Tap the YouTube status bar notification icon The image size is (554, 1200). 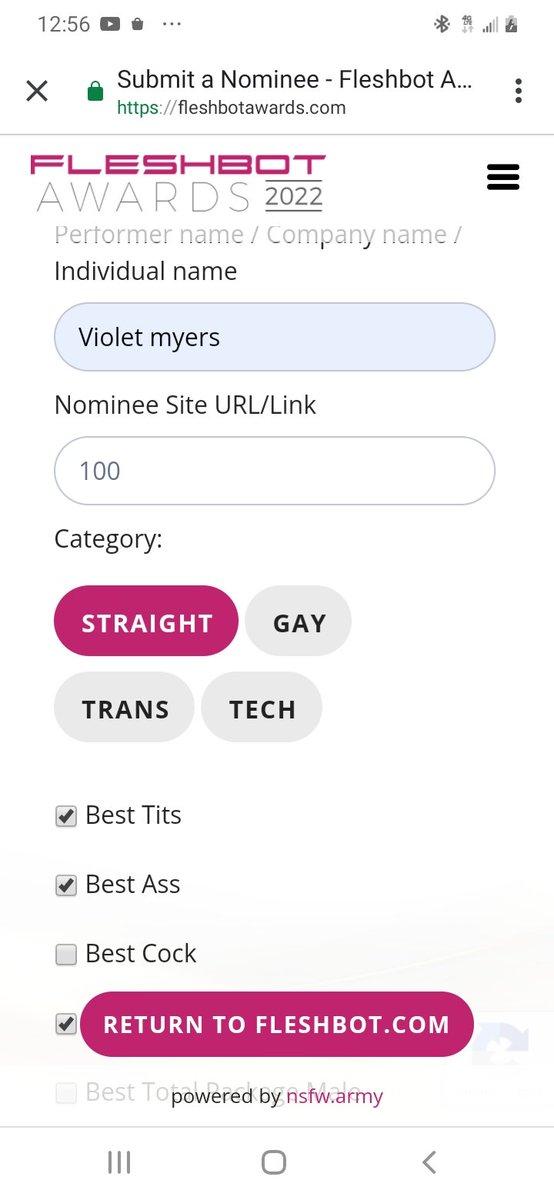110,24
